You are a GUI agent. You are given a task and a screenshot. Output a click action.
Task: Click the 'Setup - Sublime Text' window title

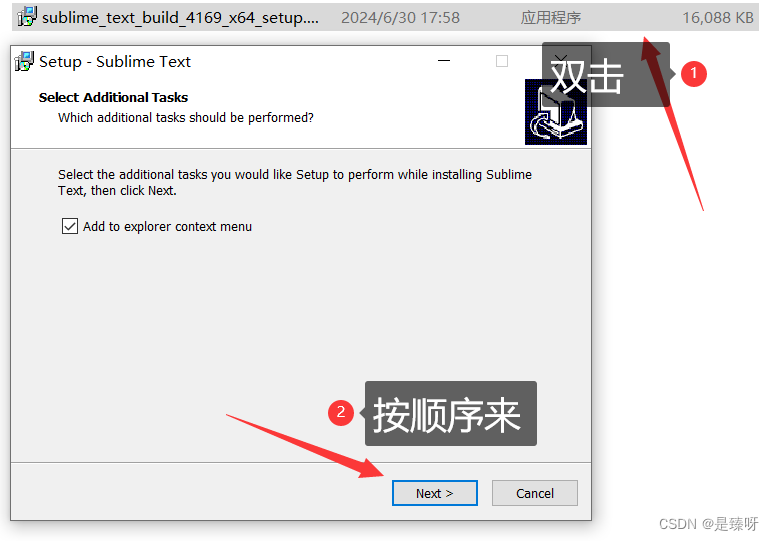(x=115, y=62)
